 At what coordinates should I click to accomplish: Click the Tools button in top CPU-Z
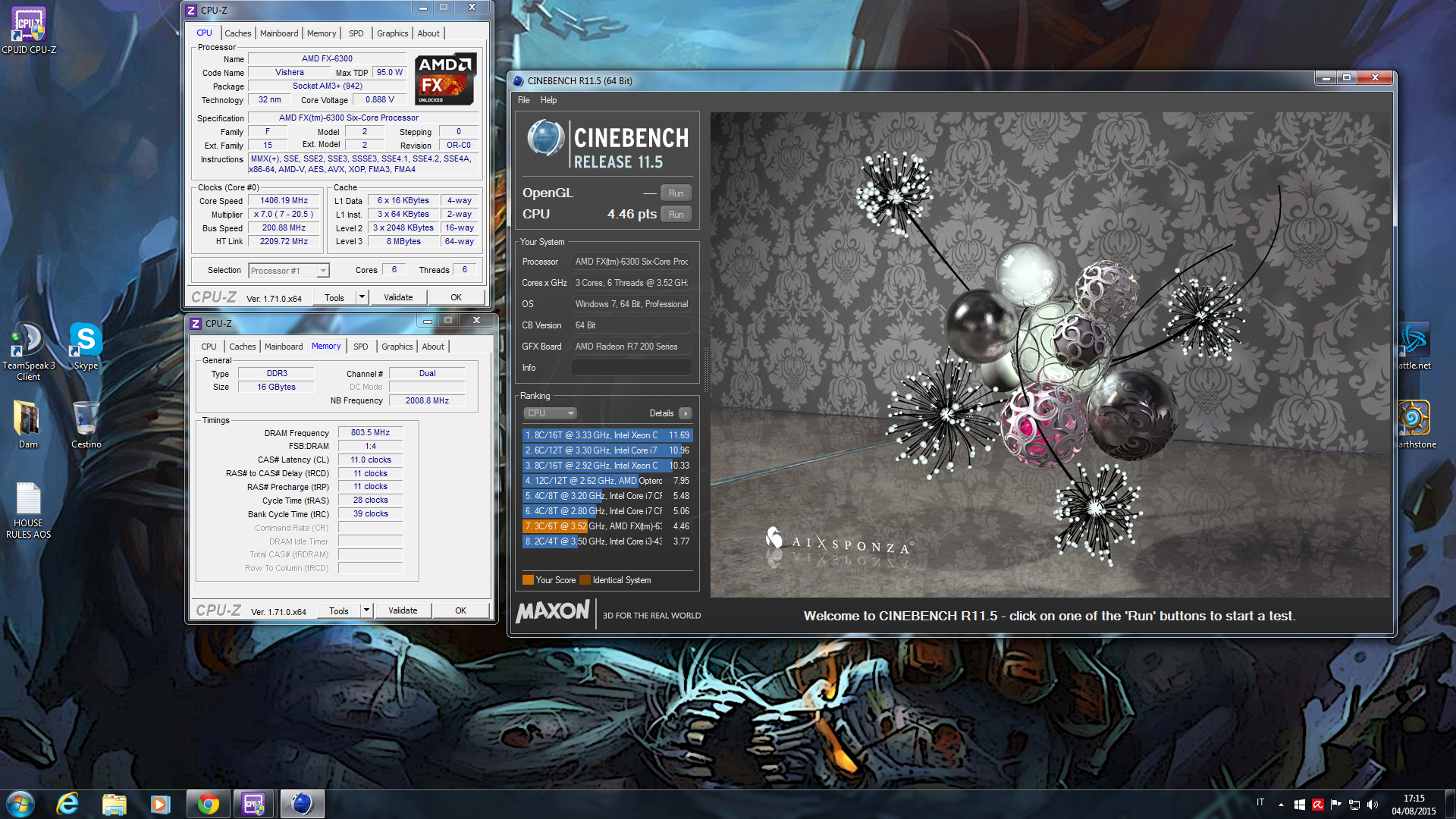pos(334,297)
